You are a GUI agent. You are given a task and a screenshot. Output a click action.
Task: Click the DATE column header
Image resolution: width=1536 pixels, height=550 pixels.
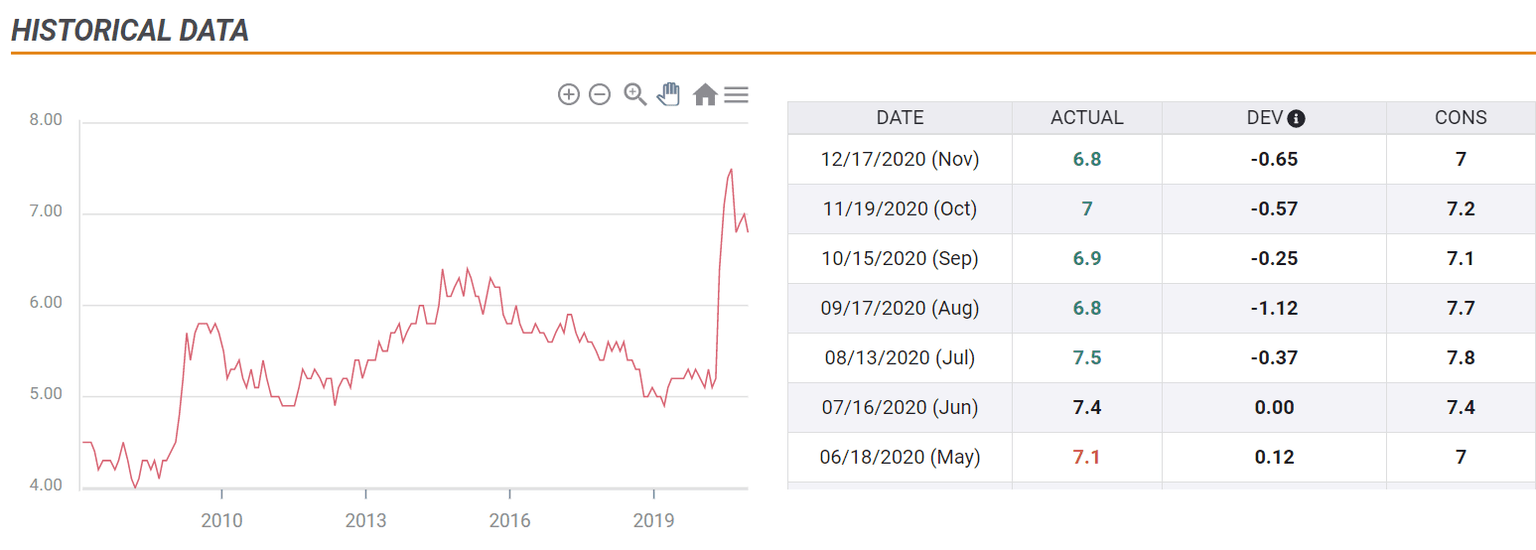tap(899, 118)
